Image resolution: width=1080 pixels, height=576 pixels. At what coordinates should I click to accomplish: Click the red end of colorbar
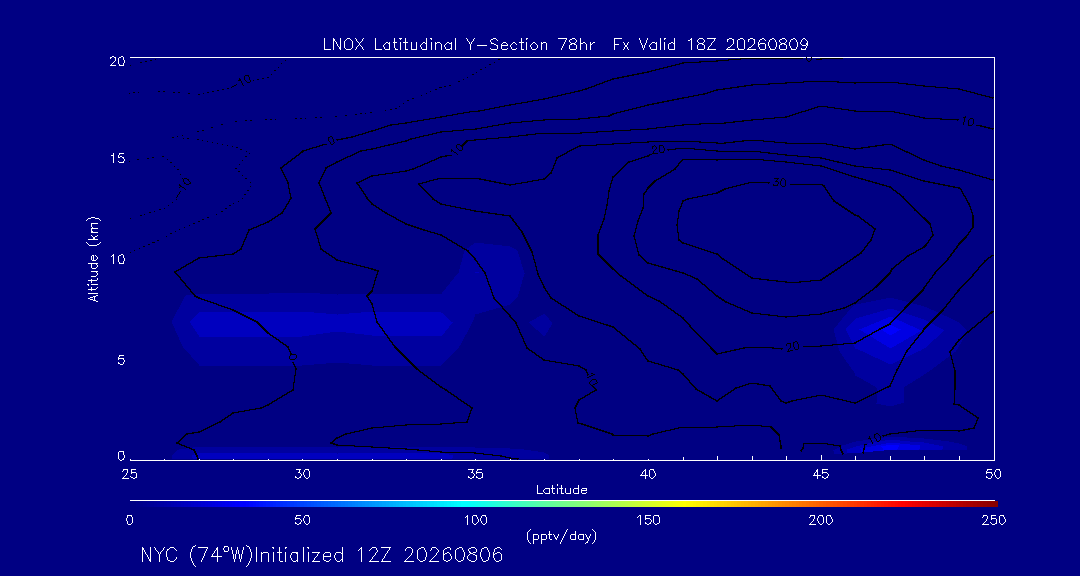point(988,504)
